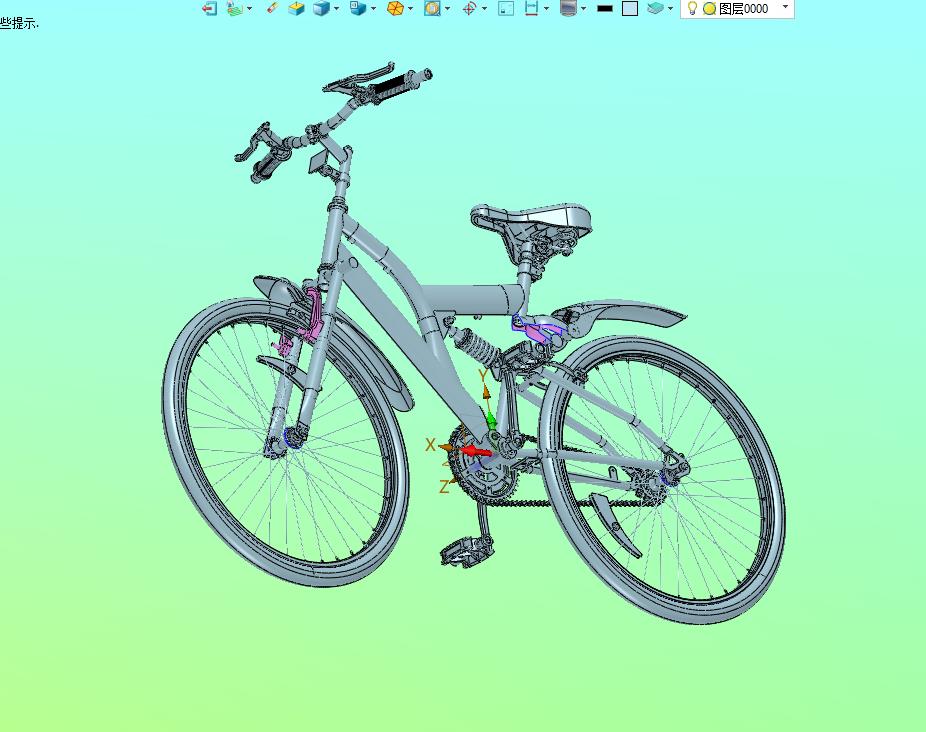This screenshot has height=732, width=926.
Task: Open dropdown next to zoom magnifier icon
Action: click(x=447, y=8)
